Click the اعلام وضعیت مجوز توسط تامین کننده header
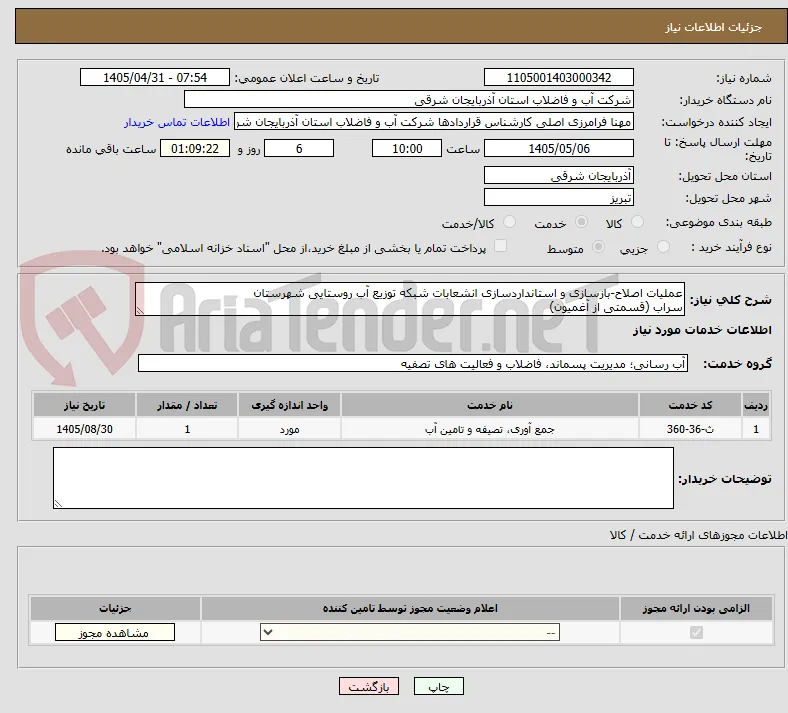This screenshot has height=713, width=788. [410, 608]
